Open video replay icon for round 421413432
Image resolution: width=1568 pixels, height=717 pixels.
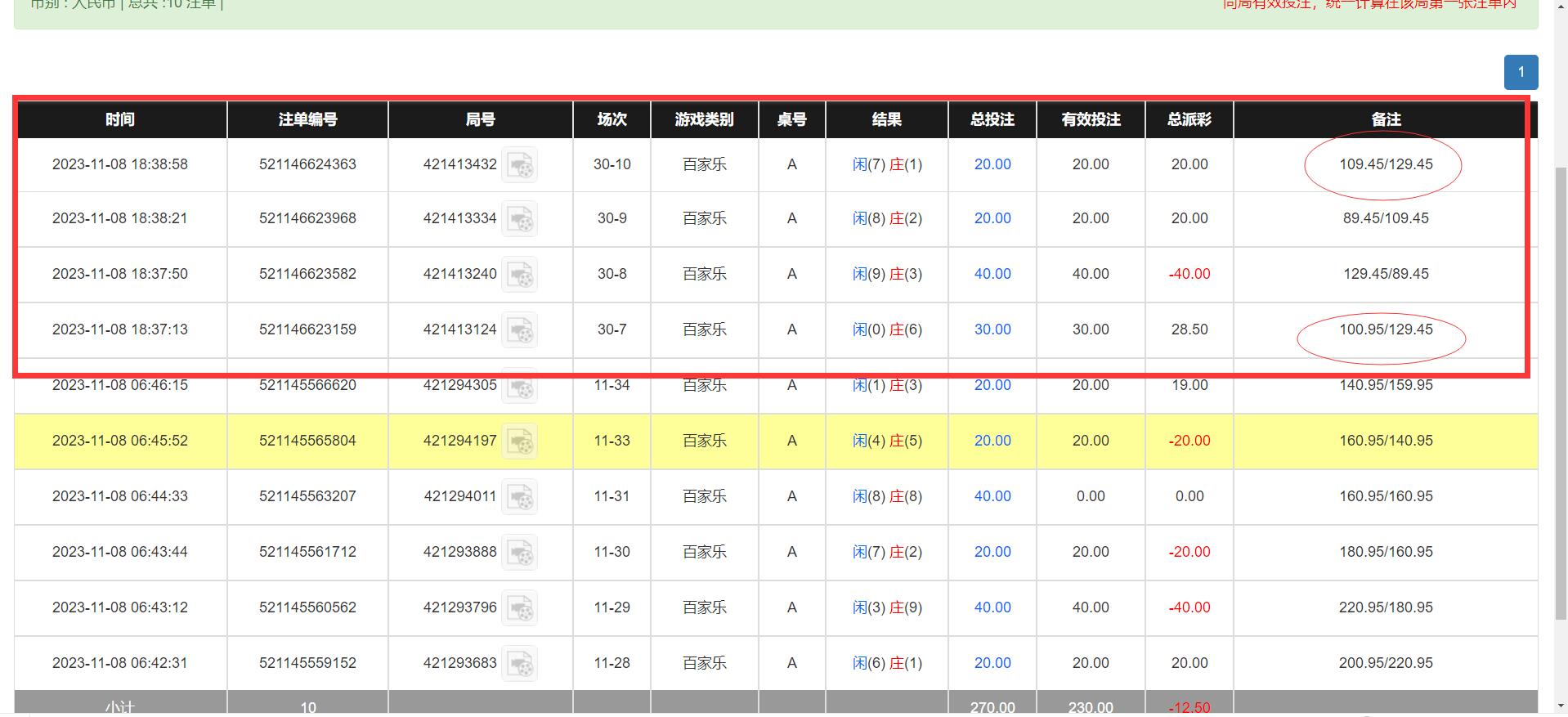pyautogui.click(x=519, y=165)
